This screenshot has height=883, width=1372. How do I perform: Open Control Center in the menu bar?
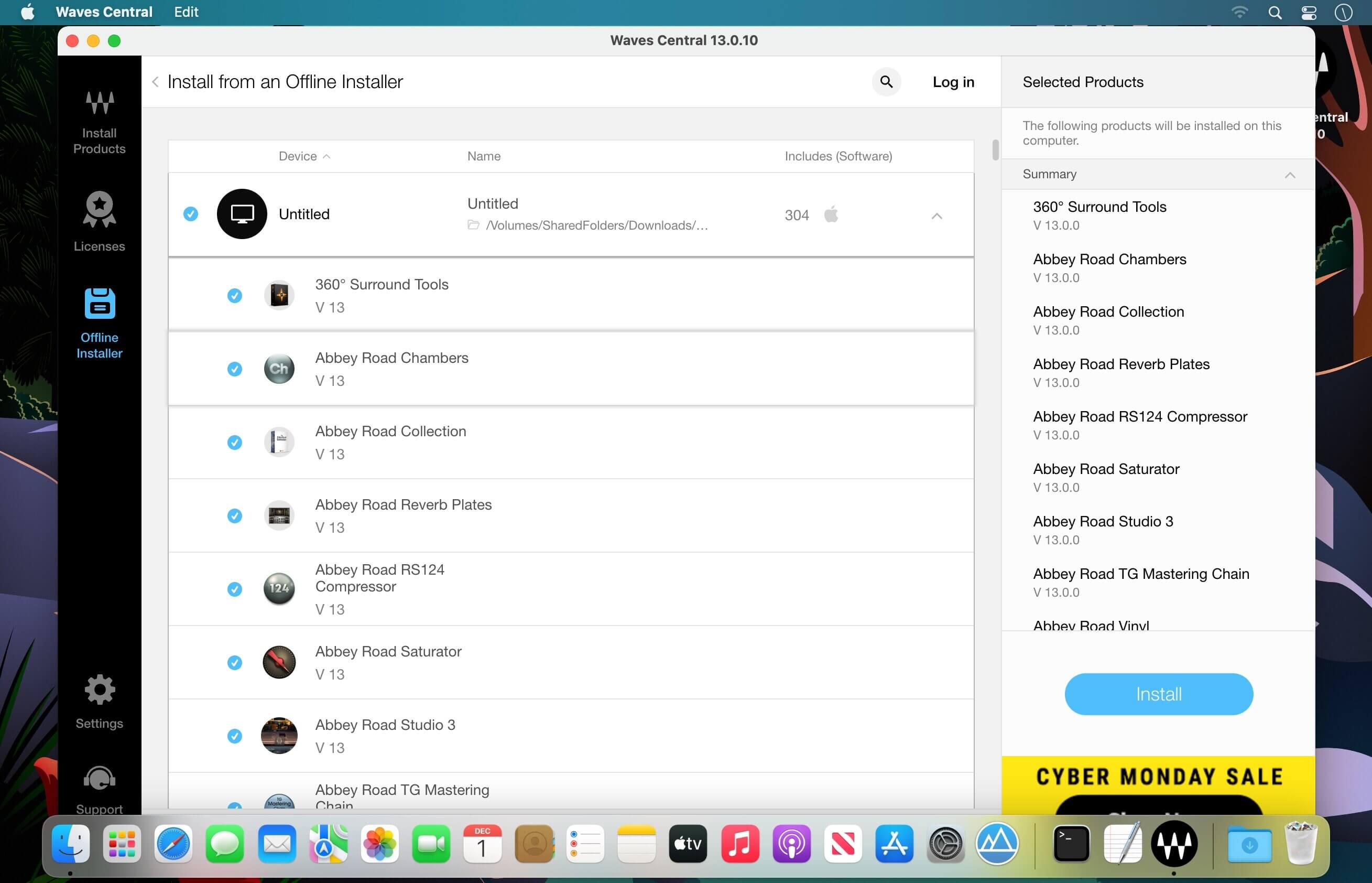(x=1309, y=12)
